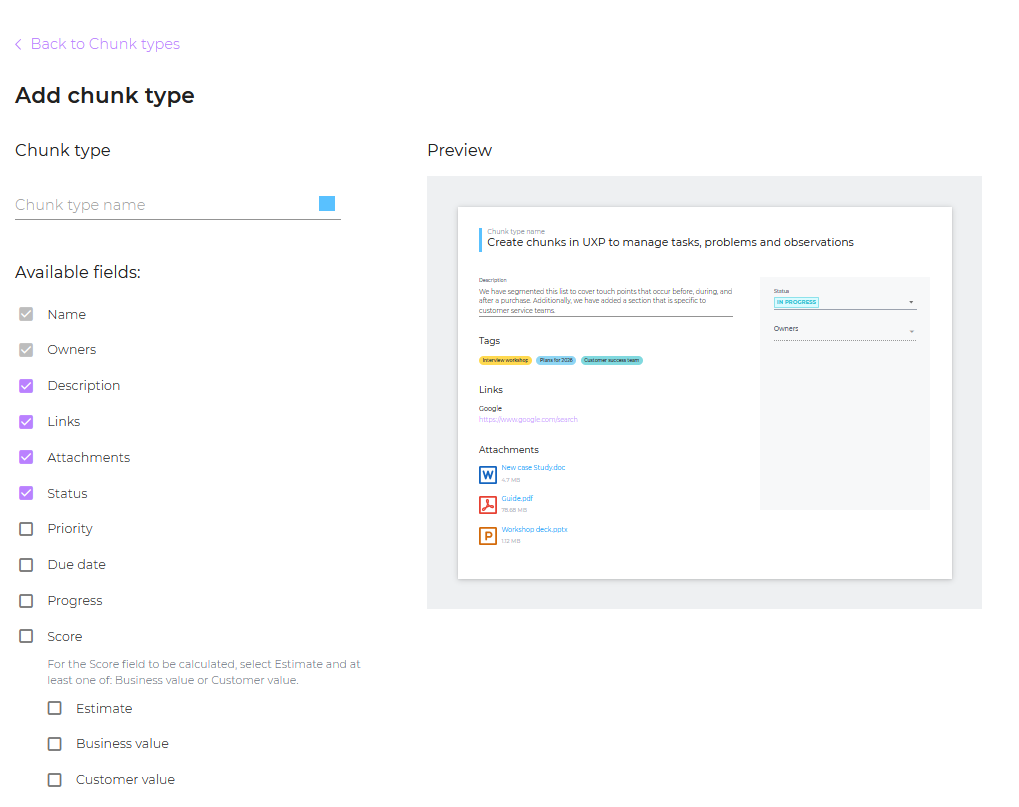
Task: Open Guide.pdf attachment link
Action: [517, 498]
